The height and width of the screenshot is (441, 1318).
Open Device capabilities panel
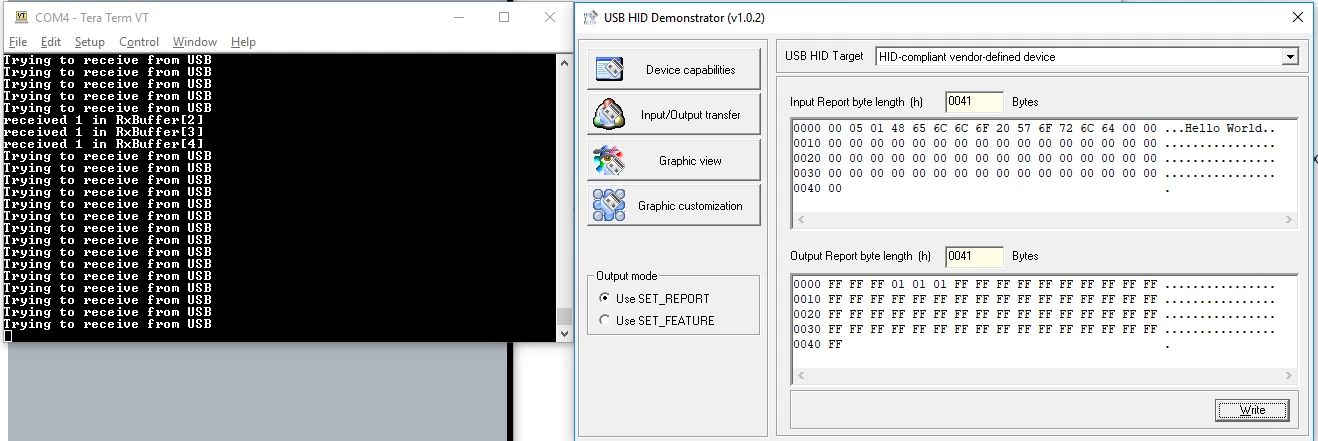[x=673, y=70]
